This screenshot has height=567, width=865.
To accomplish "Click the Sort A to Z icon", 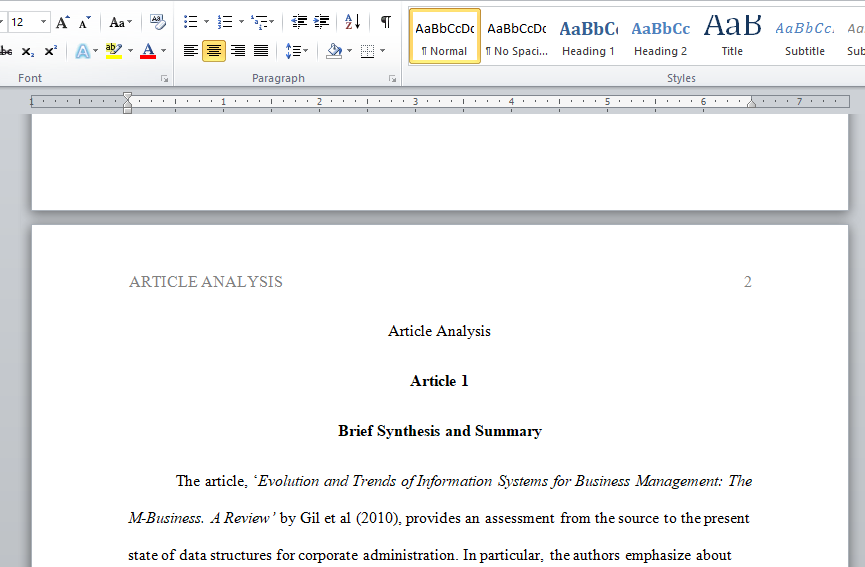I will click(353, 22).
